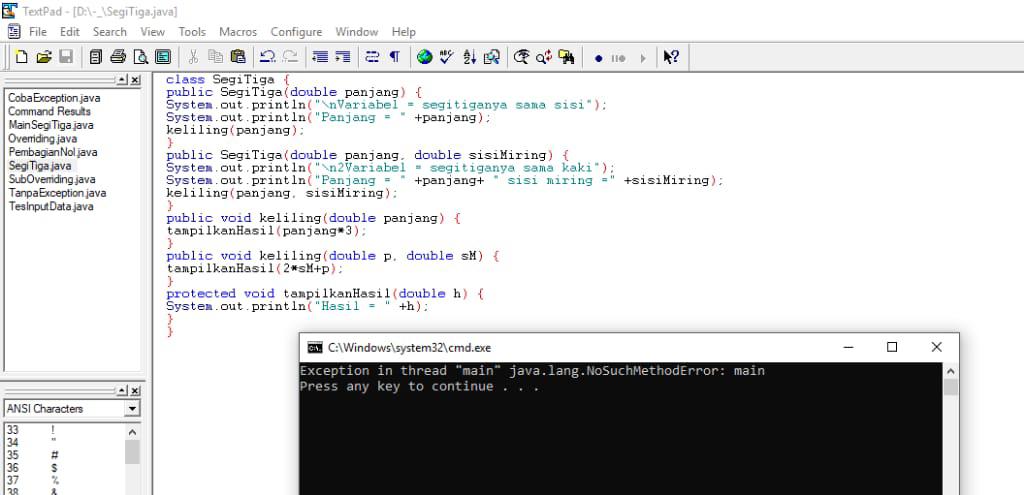Toggle Visible Spaces paragraph mark icon
Viewport: 1024px width, 495px height.
[x=394, y=57]
